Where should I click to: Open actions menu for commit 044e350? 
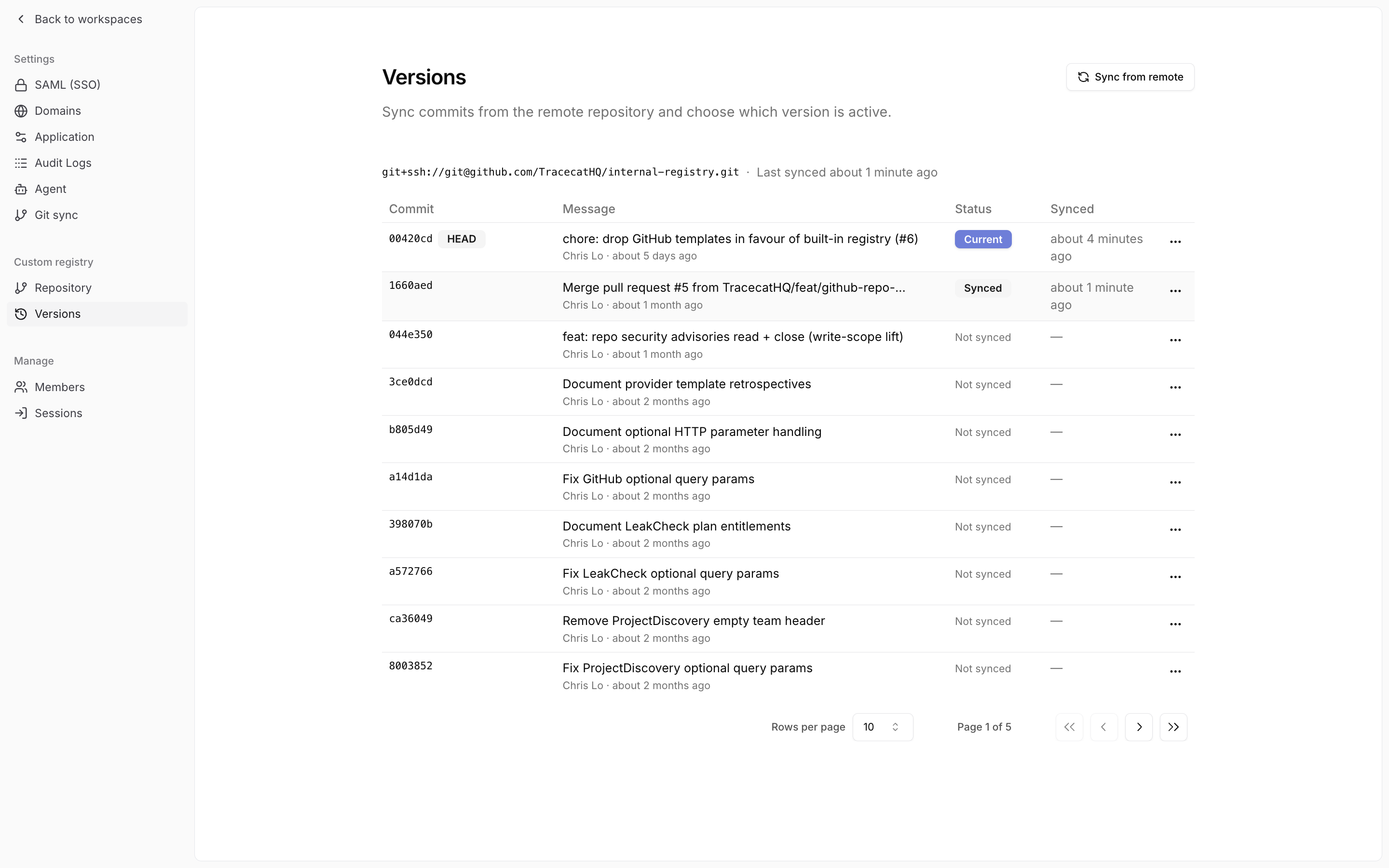pyautogui.click(x=1175, y=340)
